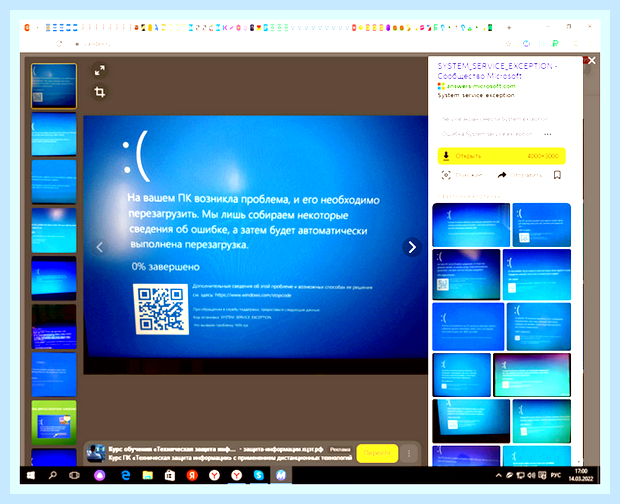Open the ad options three-dot menu
The width and height of the screenshot is (620, 504).
[409, 453]
